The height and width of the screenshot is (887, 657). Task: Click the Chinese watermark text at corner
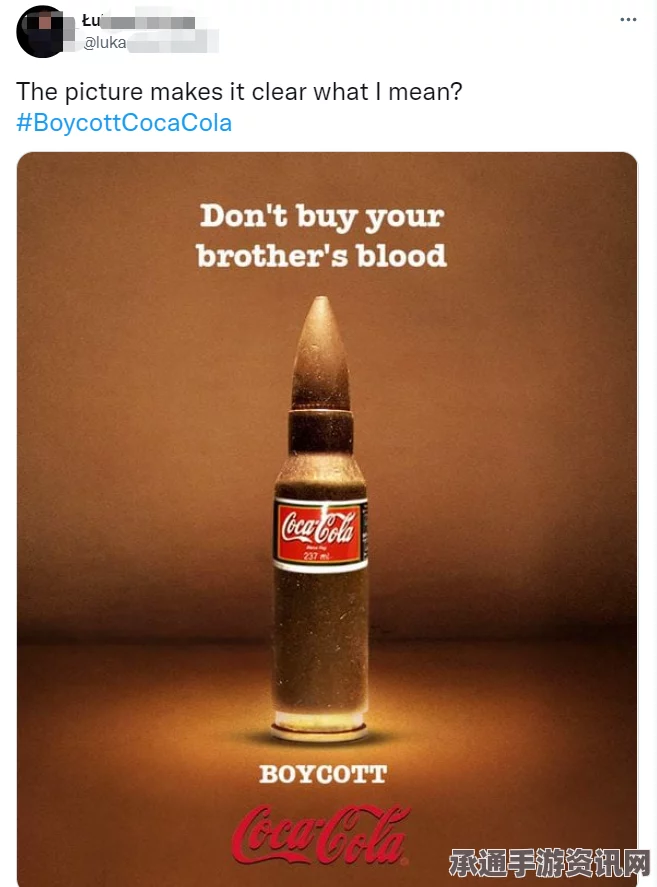click(x=550, y=862)
